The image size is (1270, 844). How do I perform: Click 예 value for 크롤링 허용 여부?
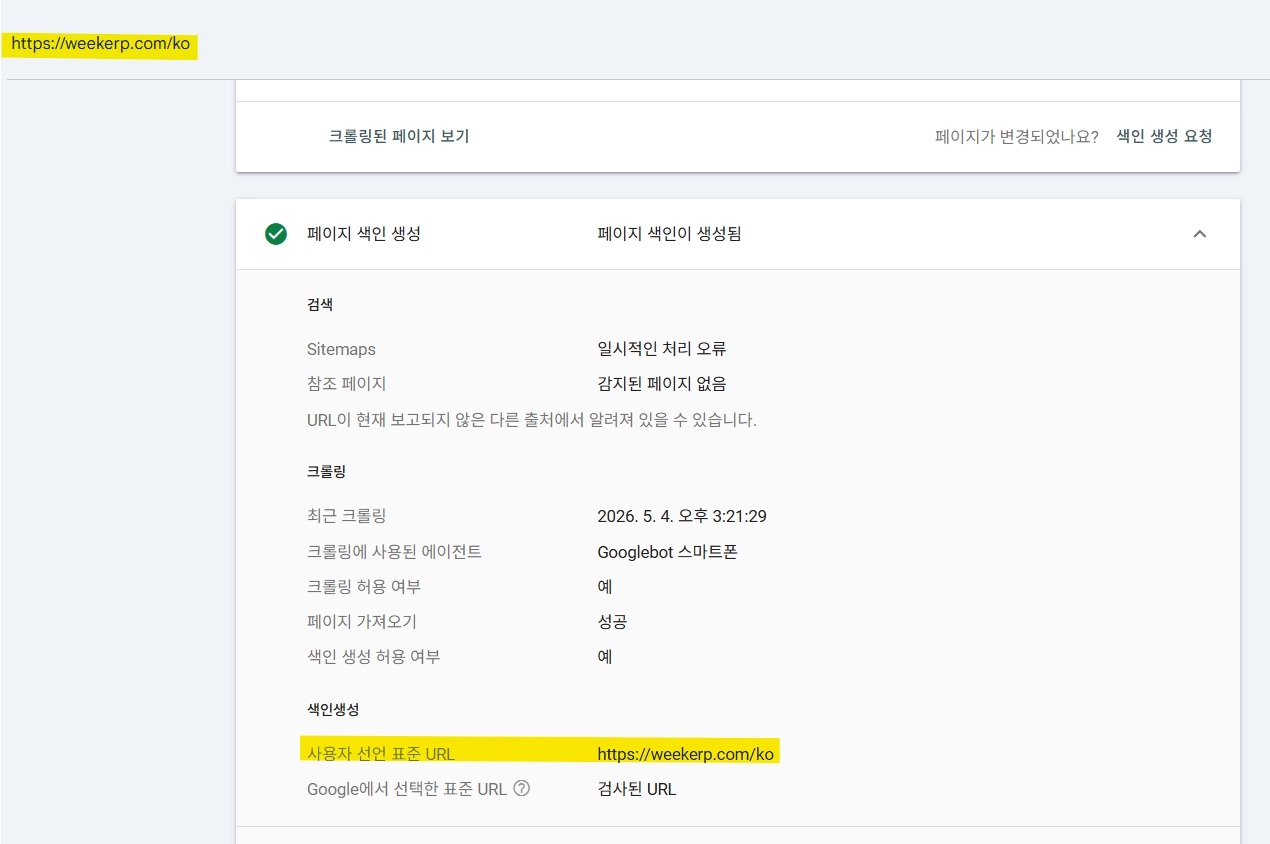[605, 587]
